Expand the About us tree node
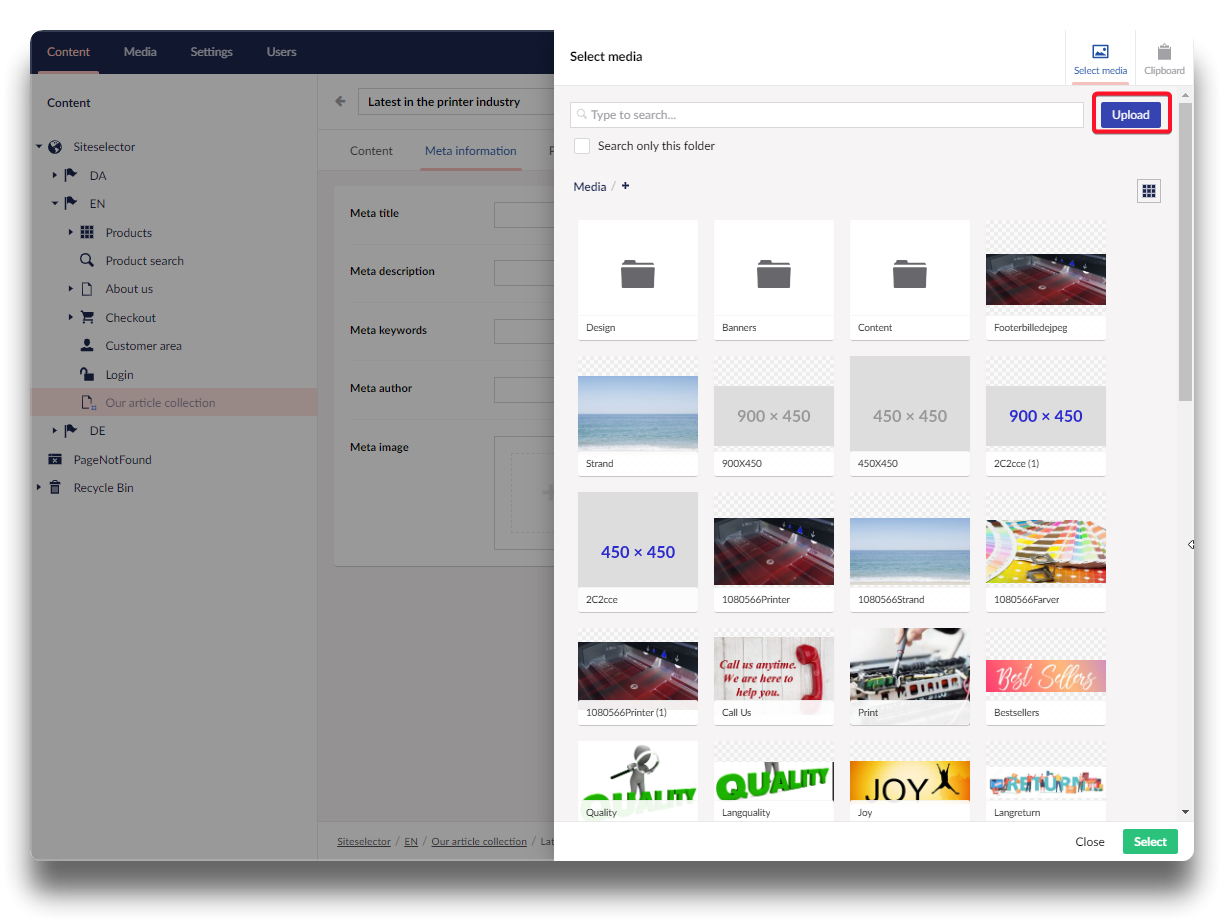Viewport: 1224px width, 923px height. (71, 289)
